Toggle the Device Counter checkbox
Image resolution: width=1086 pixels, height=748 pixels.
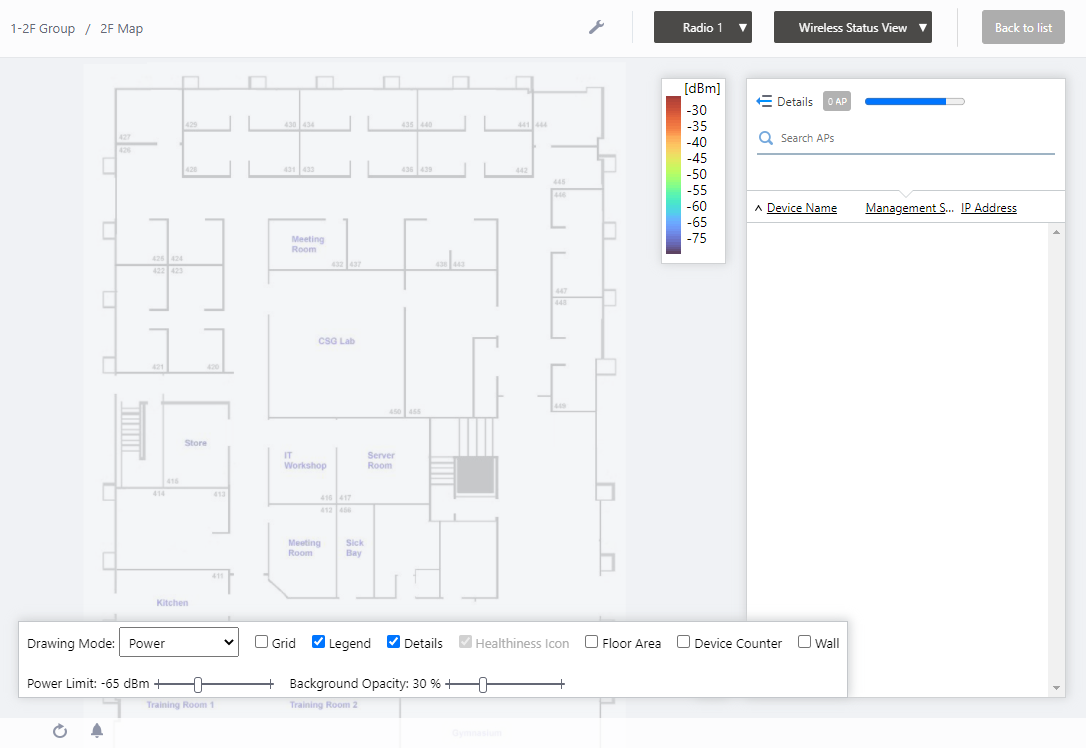coord(684,642)
